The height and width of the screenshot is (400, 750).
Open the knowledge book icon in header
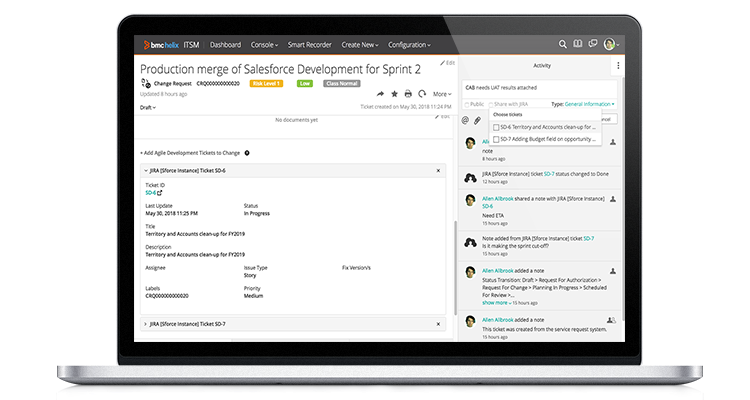(577, 45)
